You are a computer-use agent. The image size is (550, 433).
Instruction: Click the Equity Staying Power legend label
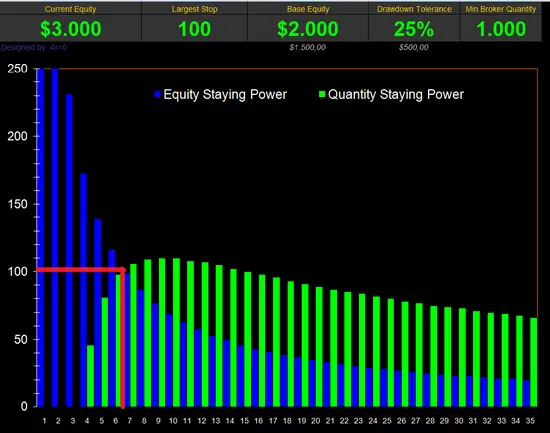(x=225, y=94)
